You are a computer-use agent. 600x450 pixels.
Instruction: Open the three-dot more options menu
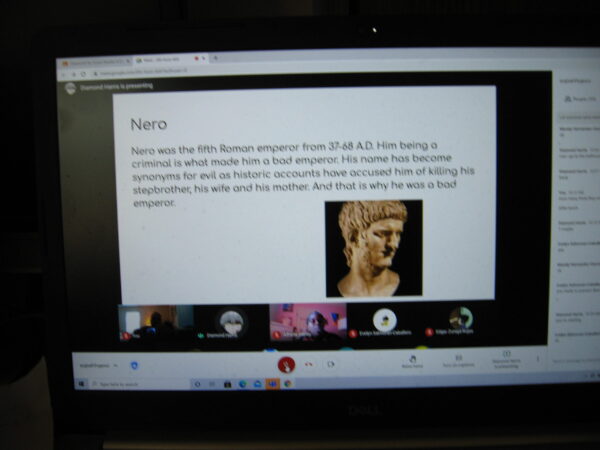[538, 359]
